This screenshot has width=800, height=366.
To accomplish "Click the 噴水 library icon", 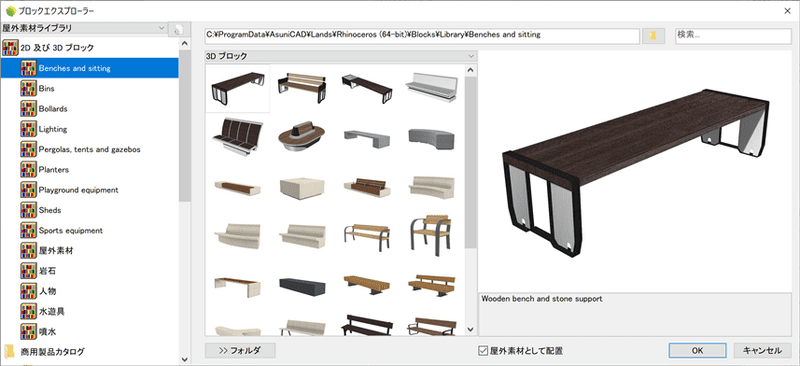I will (x=28, y=331).
